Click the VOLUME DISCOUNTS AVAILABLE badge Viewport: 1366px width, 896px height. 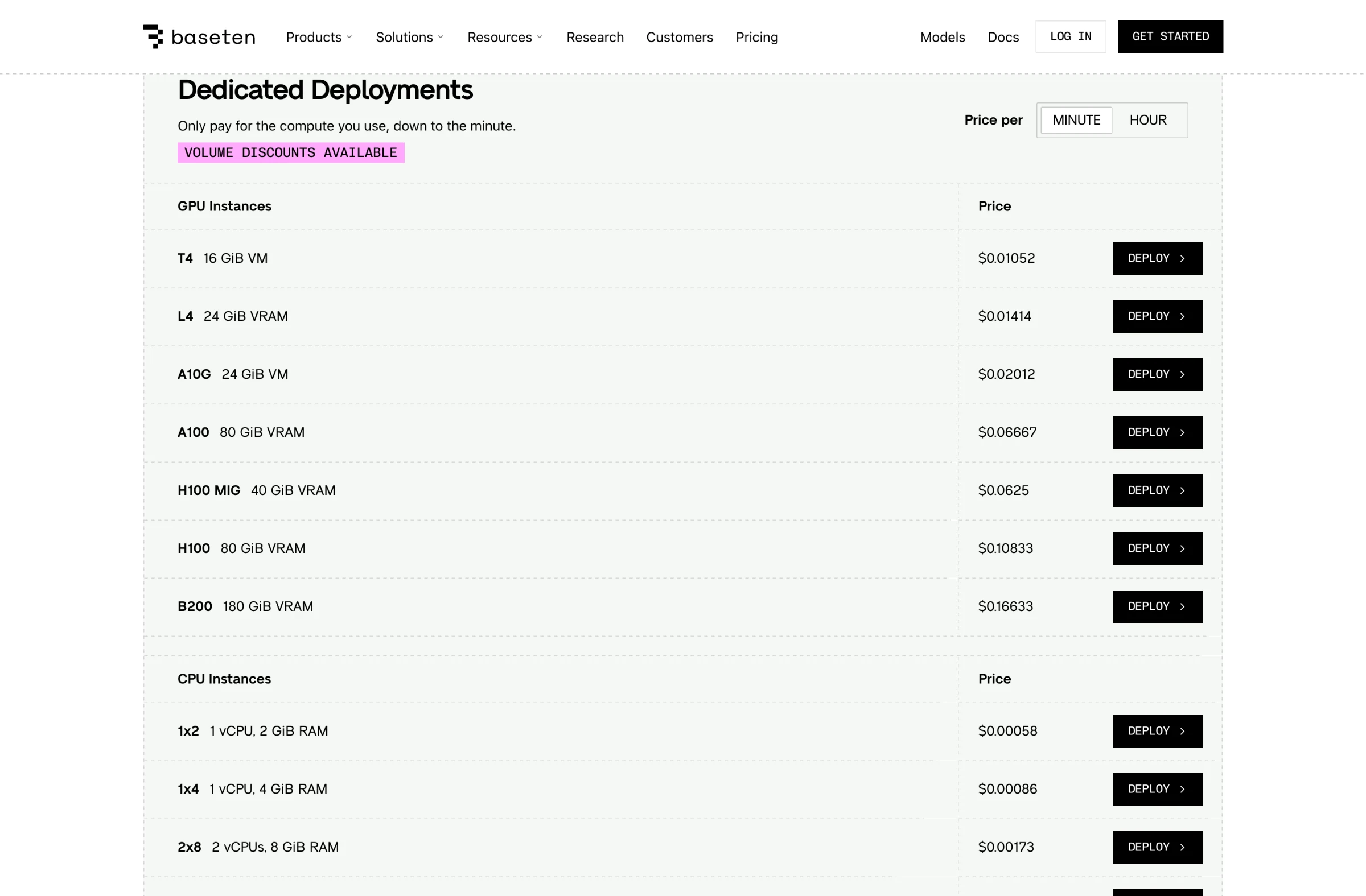[x=291, y=152]
